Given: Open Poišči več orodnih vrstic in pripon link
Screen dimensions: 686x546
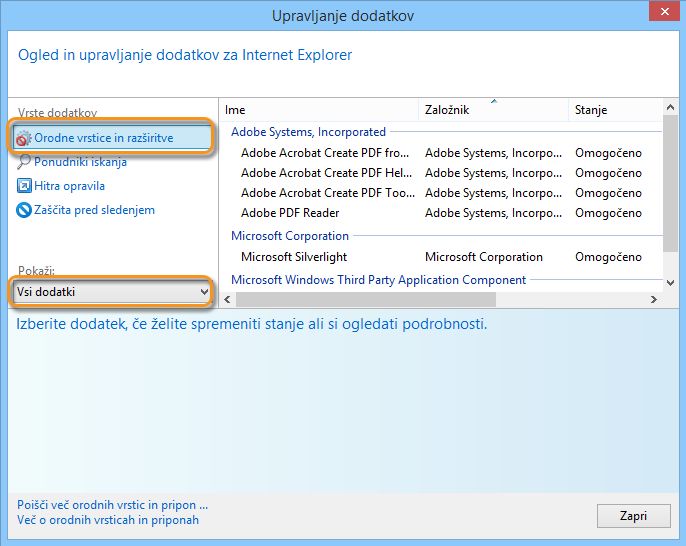Looking at the screenshot, I should [x=112, y=505].
